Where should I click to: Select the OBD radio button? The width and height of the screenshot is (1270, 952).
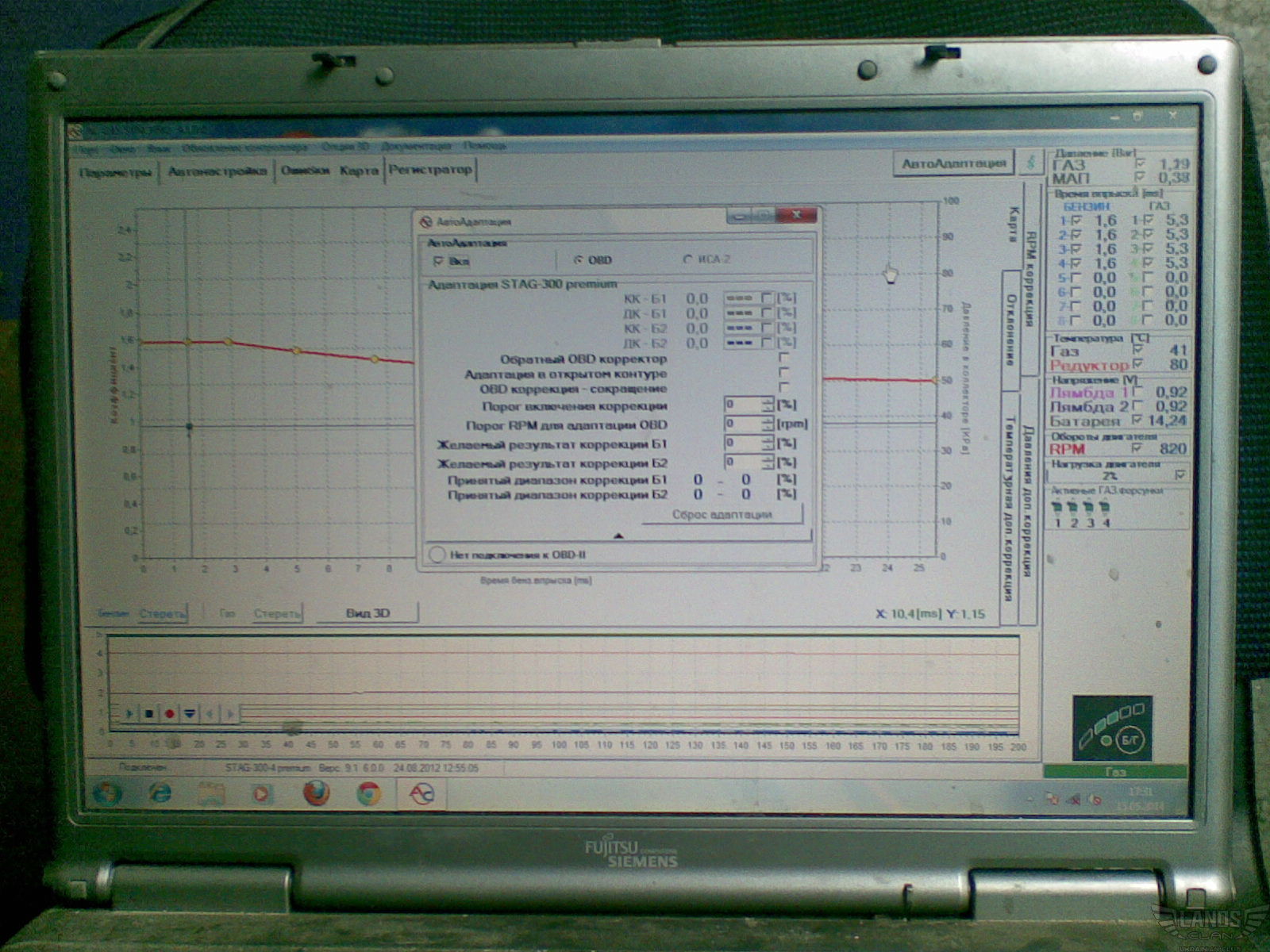point(579,260)
